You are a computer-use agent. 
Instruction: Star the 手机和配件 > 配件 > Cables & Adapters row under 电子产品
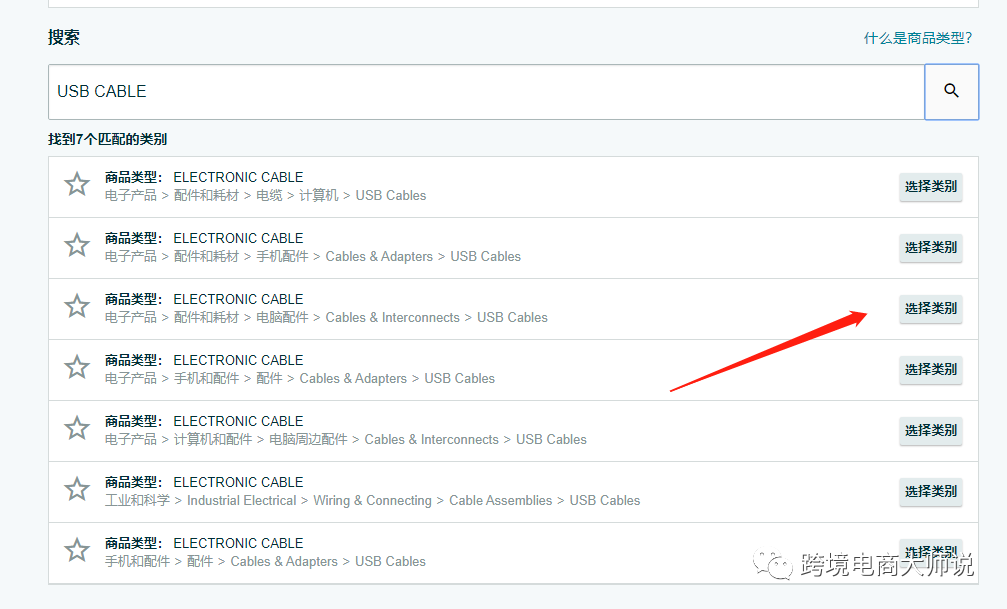(x=77, y=367)
